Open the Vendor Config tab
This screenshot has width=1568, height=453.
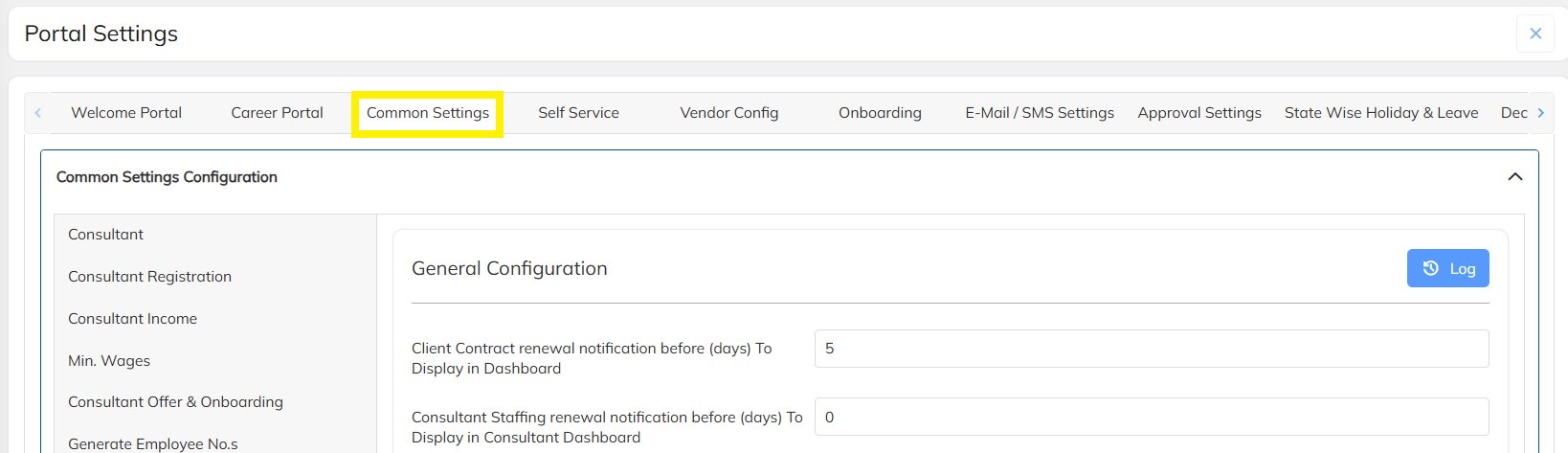[728, 113]
